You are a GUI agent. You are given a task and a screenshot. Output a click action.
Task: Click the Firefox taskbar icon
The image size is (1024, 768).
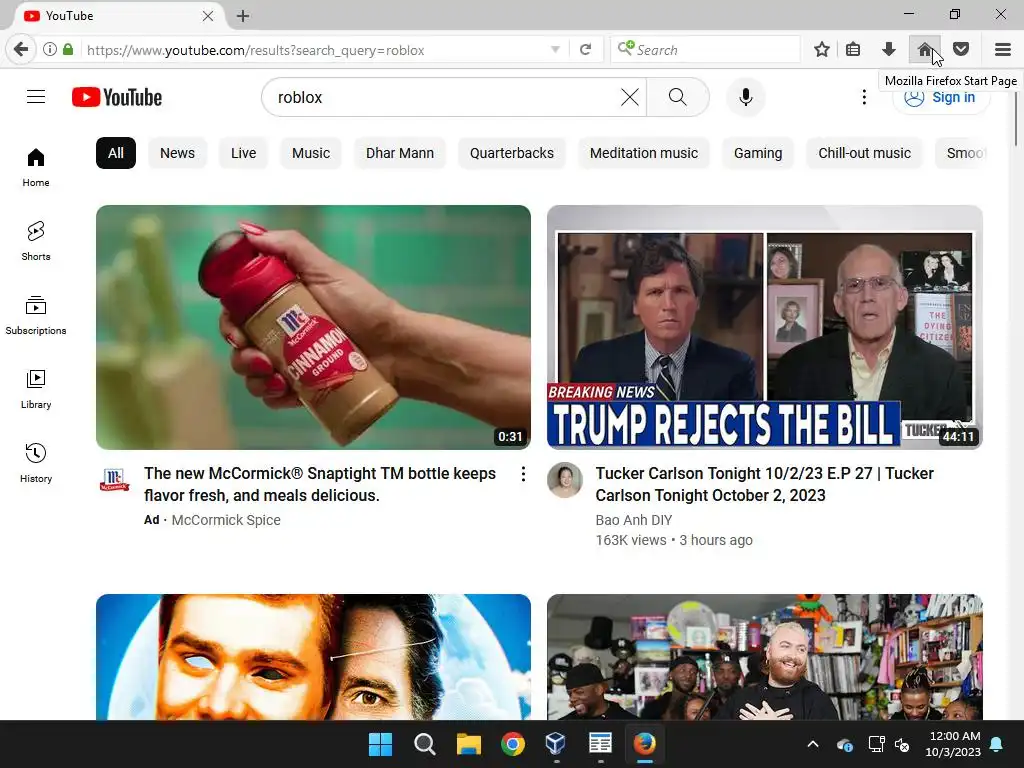click(x=645, y=744)
